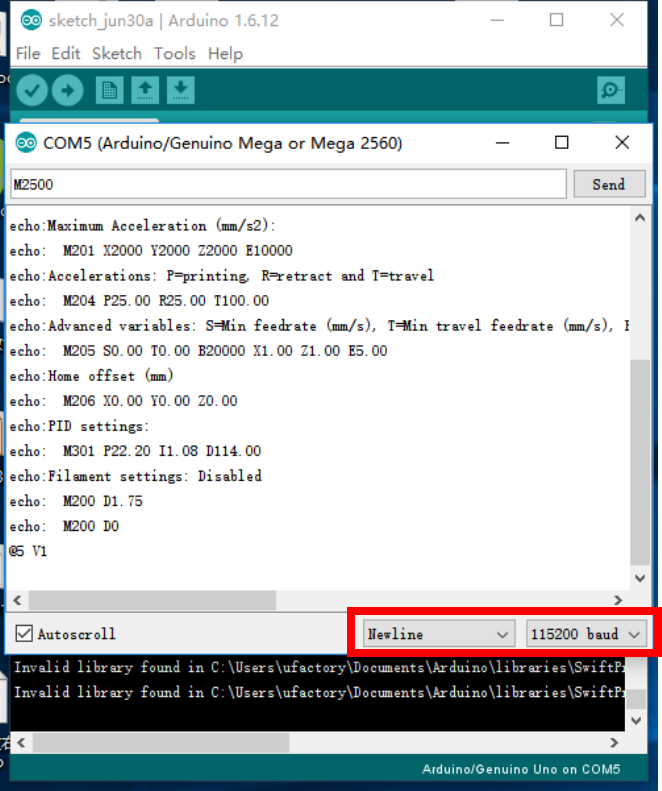This screenshot has height=791, width=662.
Task: Click serial output vertical scrollbar down arrow
Action: (640, 578)
